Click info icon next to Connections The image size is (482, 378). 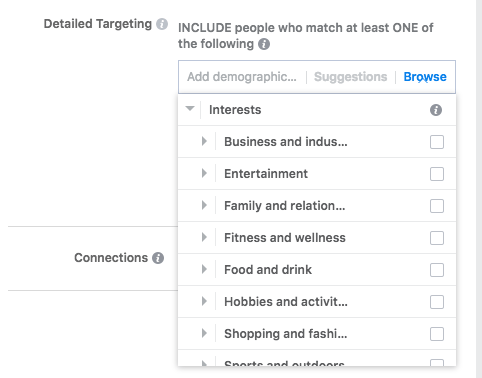tap(158, 258)
